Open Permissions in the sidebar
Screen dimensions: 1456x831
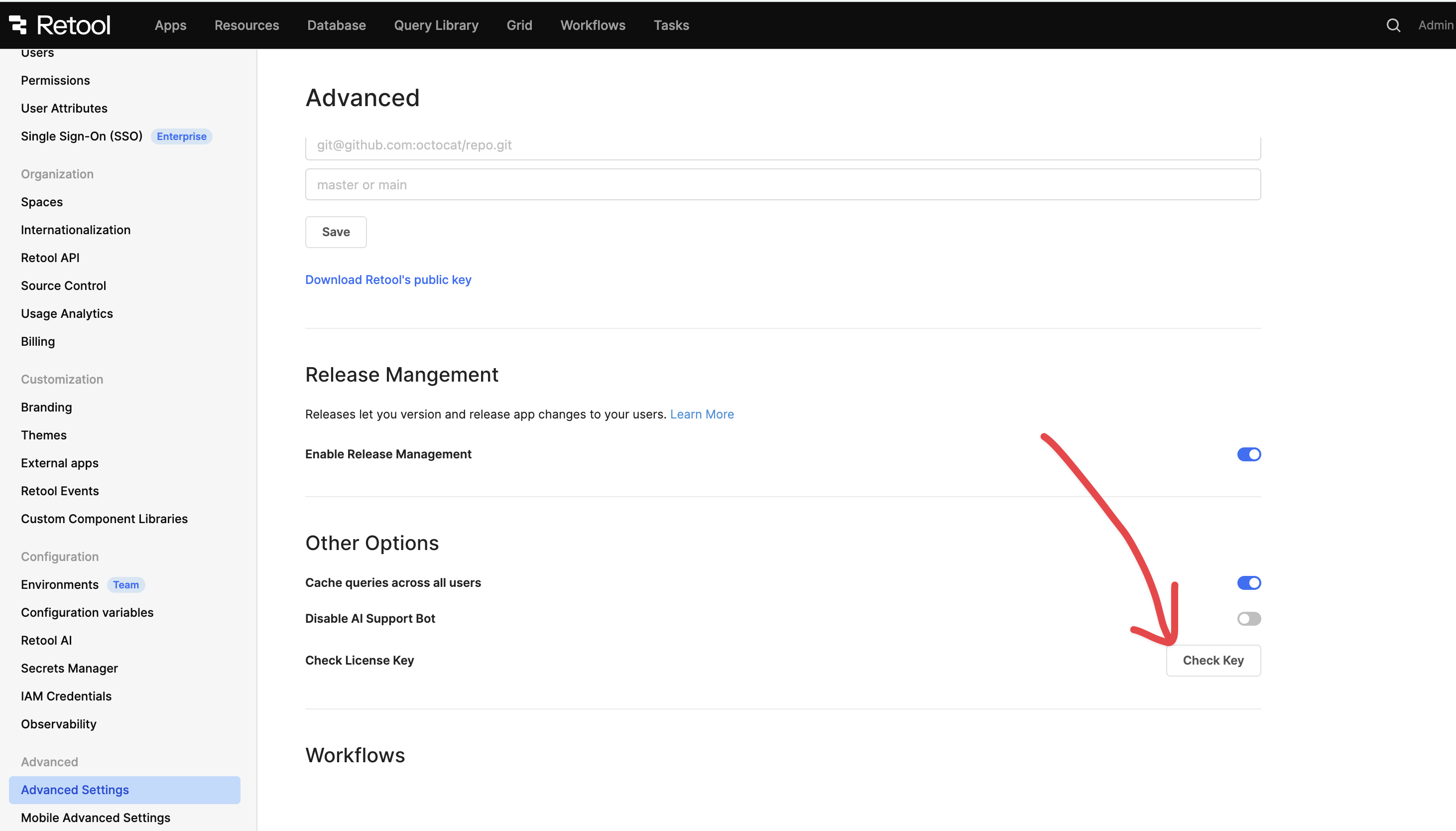click(x=55, y=81)
